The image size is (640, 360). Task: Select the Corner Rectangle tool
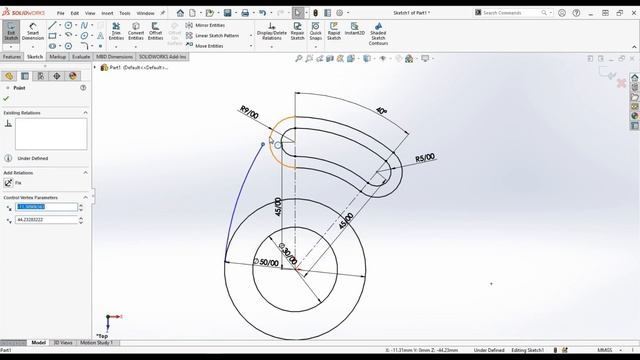tap(52, 36)
